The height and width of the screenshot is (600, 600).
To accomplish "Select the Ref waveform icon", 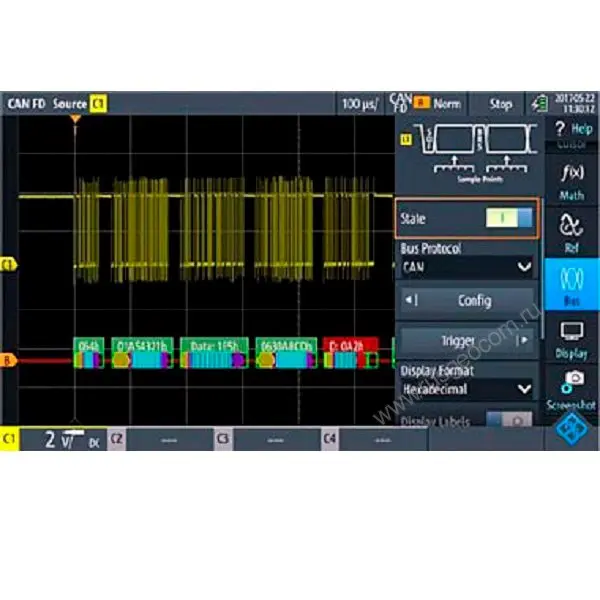I will pyautogui.click(x=571, y=232).
